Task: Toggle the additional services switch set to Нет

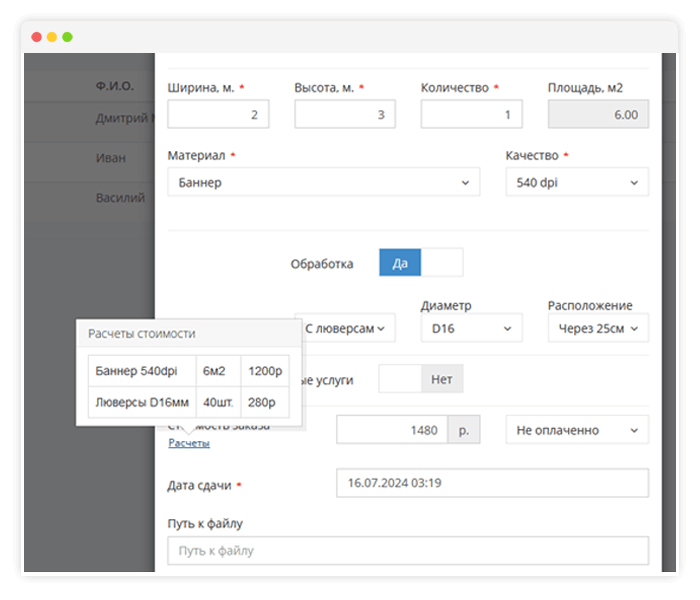Action: pos(421,379)
